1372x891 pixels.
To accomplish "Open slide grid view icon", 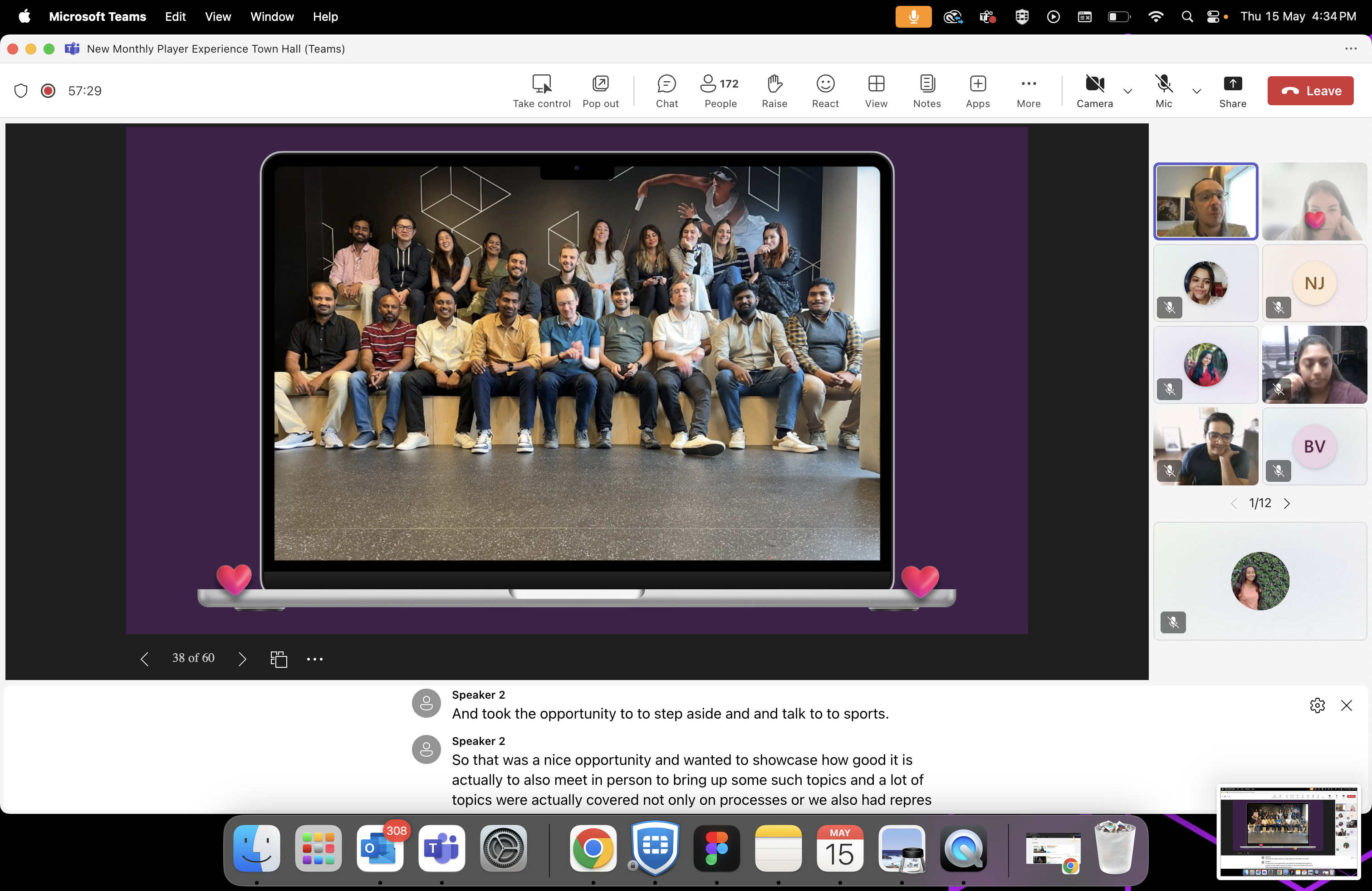I will tap(279, 659).
